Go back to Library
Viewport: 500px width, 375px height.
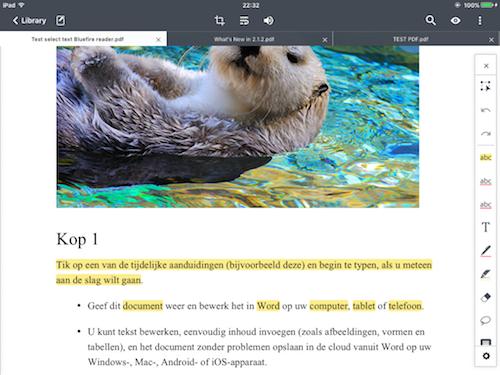(x=29, y=21)
